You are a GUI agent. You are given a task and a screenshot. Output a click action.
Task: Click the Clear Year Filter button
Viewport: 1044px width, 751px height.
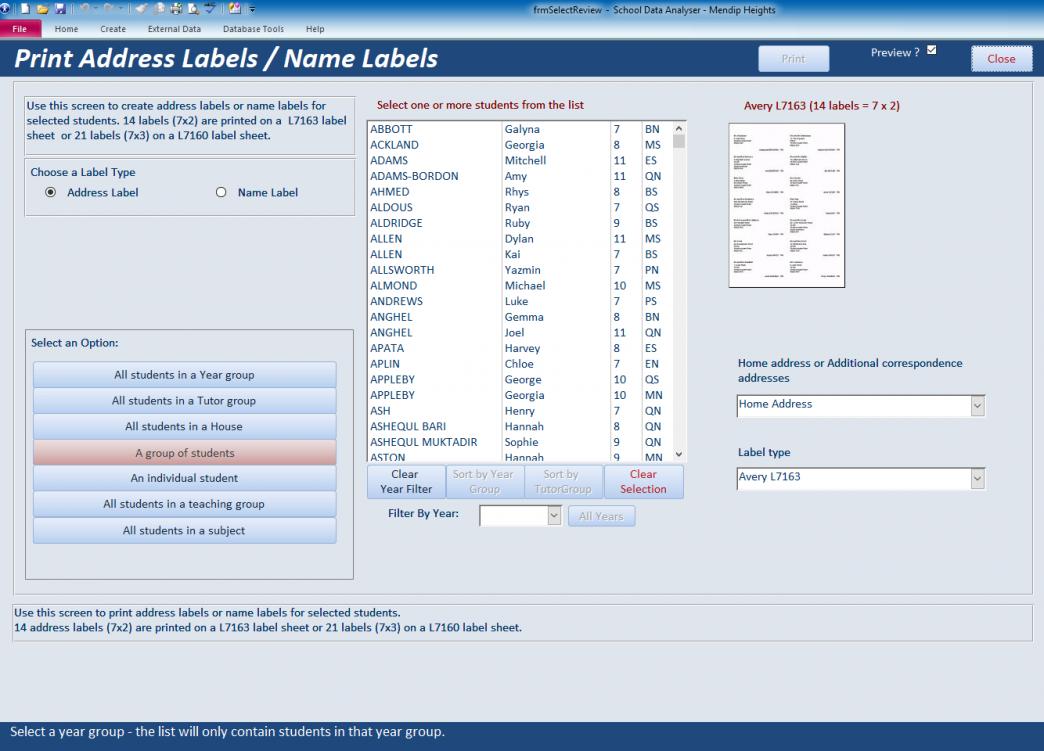pos(406,481)
